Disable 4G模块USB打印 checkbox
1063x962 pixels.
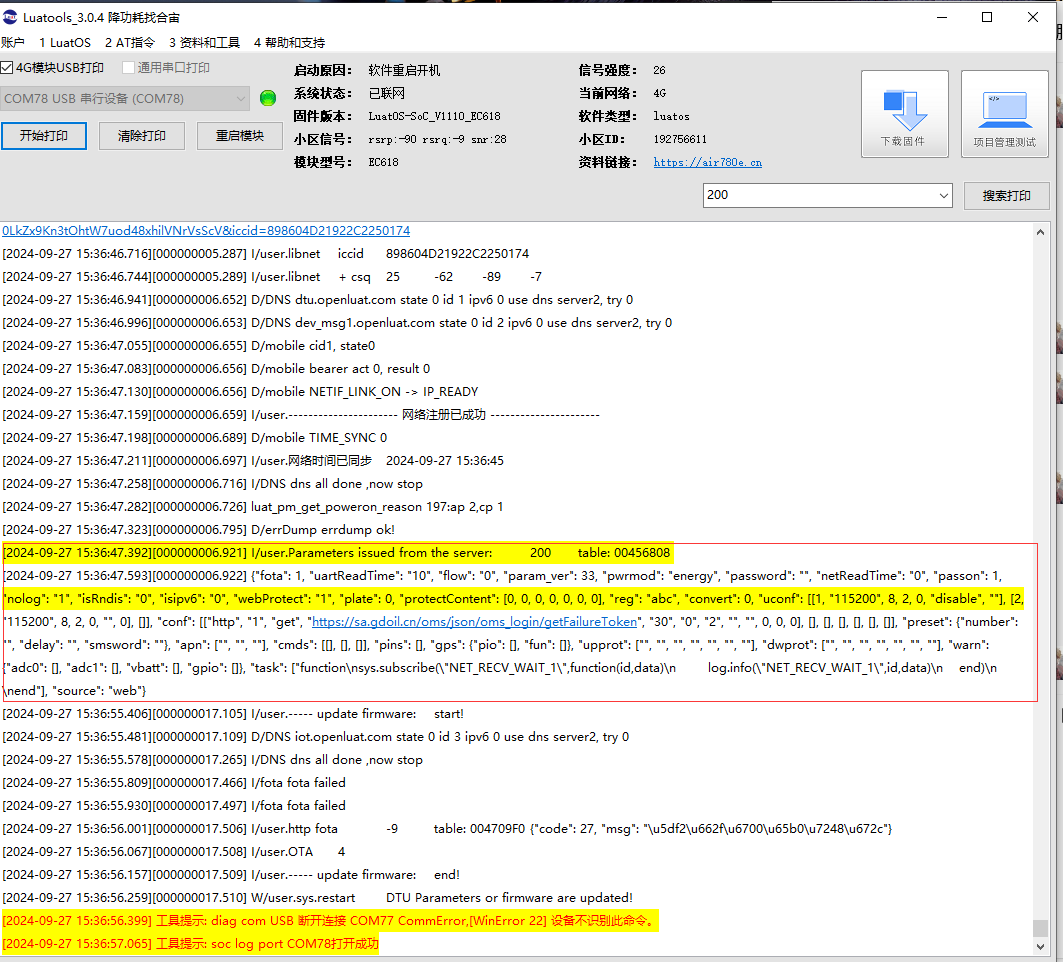[x=7, y=67]
